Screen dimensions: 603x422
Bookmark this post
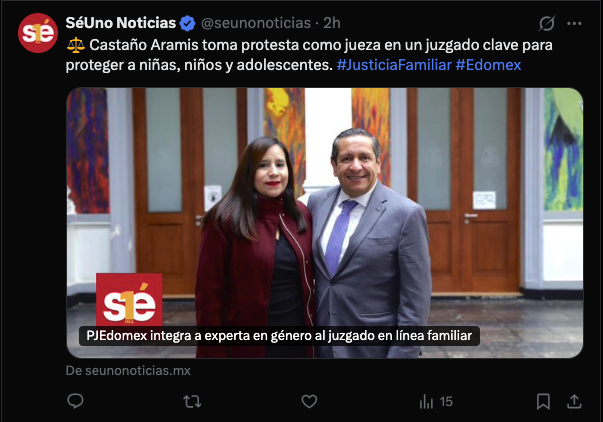click(x=543, y=402)
